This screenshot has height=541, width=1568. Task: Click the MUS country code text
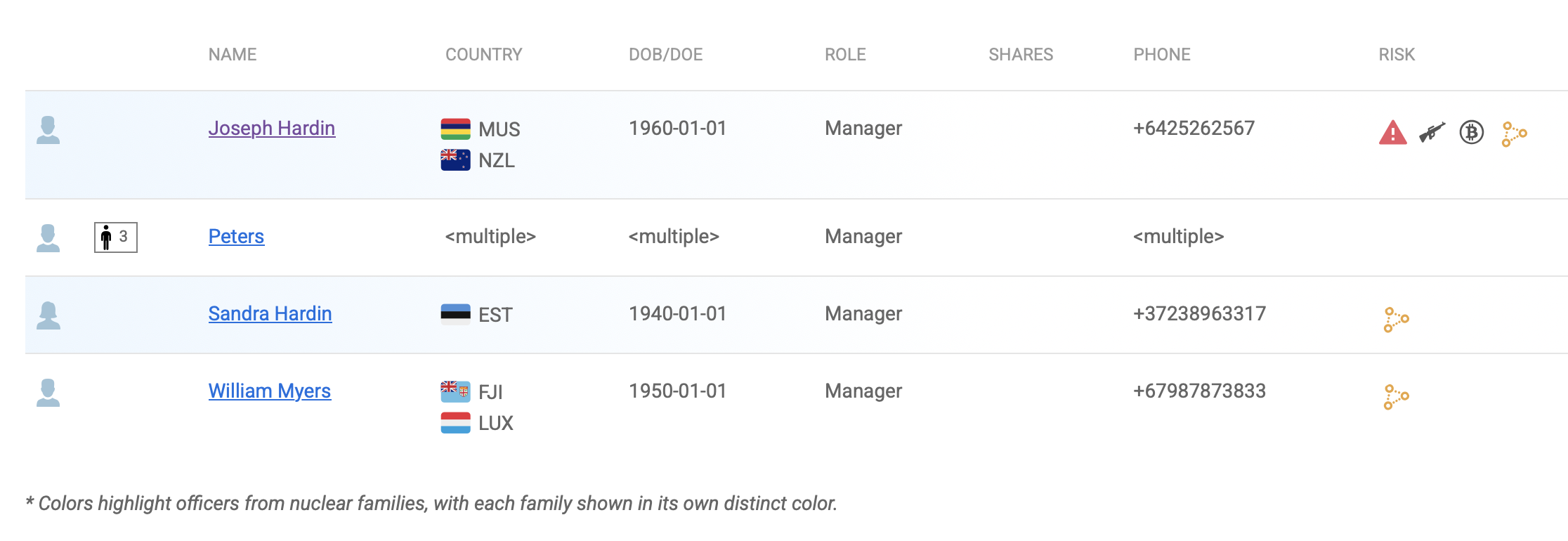pos(499,129)
